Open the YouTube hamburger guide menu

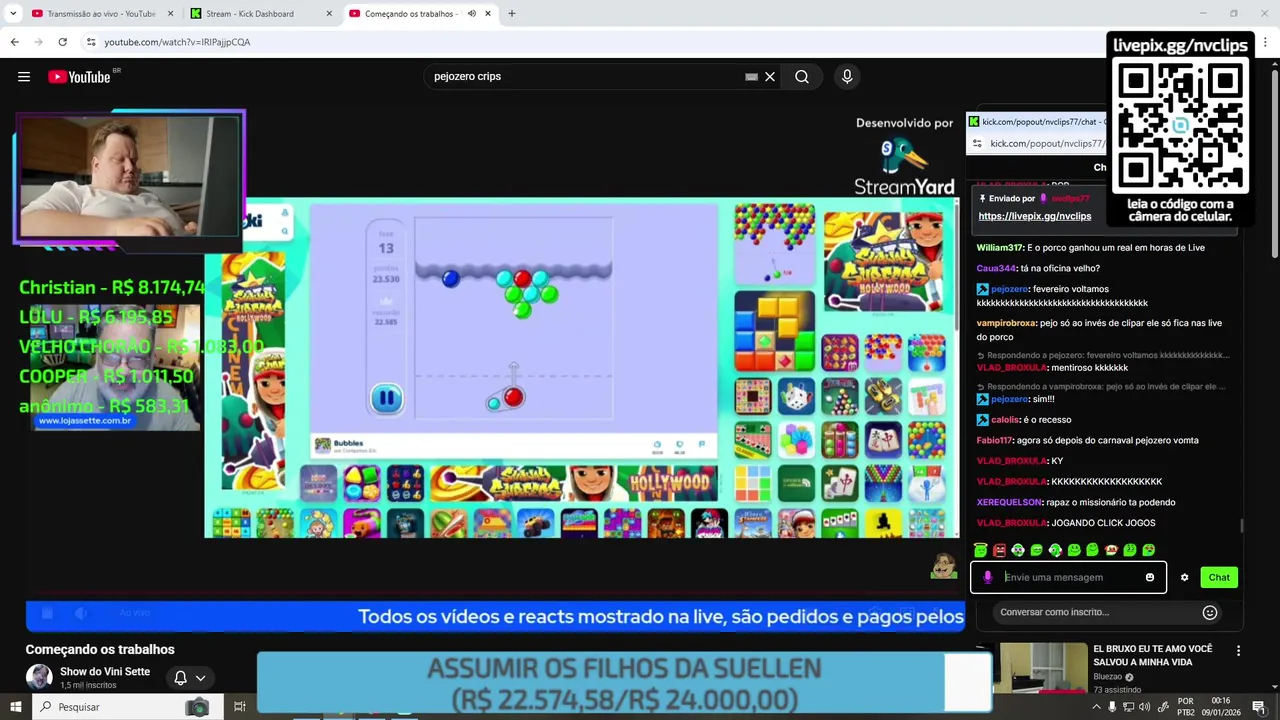pyautogui.click(x=24, y=77)
